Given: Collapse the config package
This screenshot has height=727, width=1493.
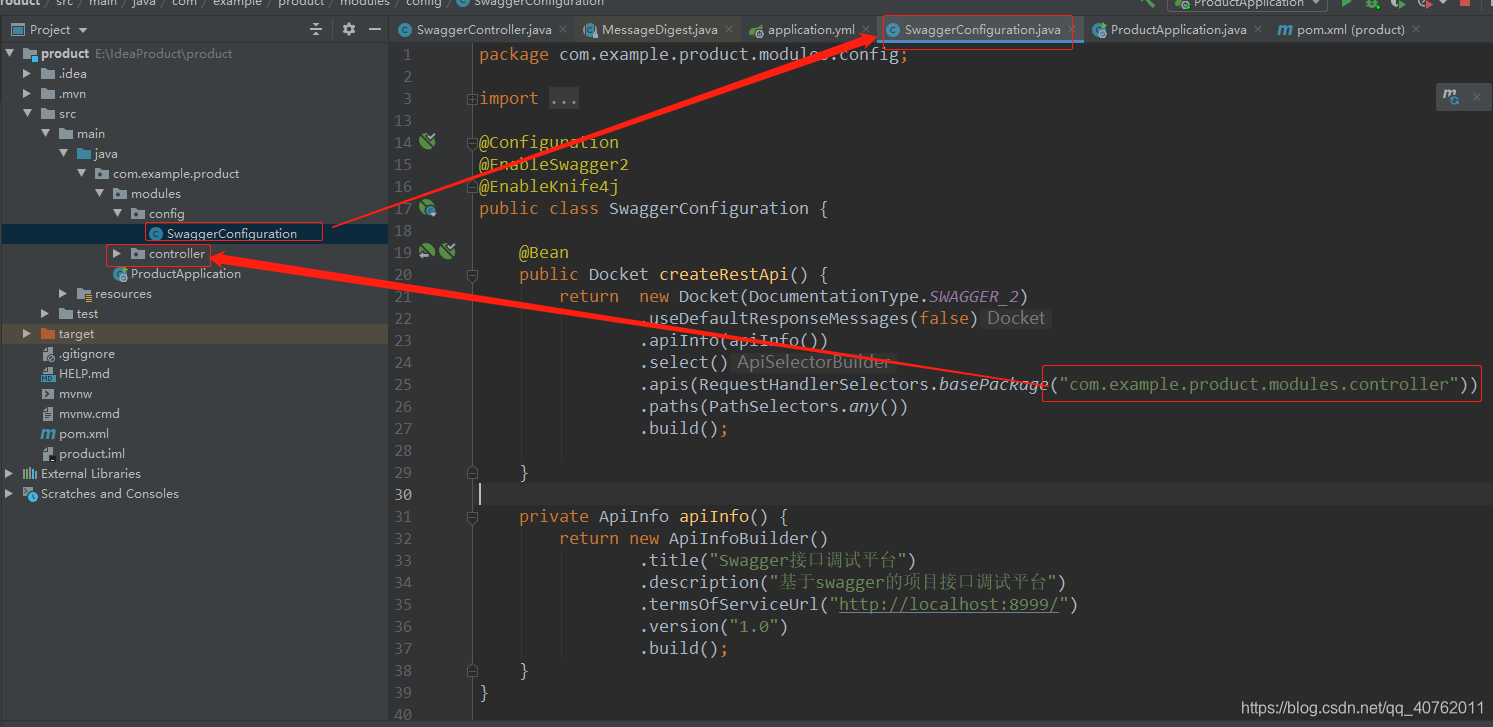Looking at the screenshot, I should coord(118,214).
